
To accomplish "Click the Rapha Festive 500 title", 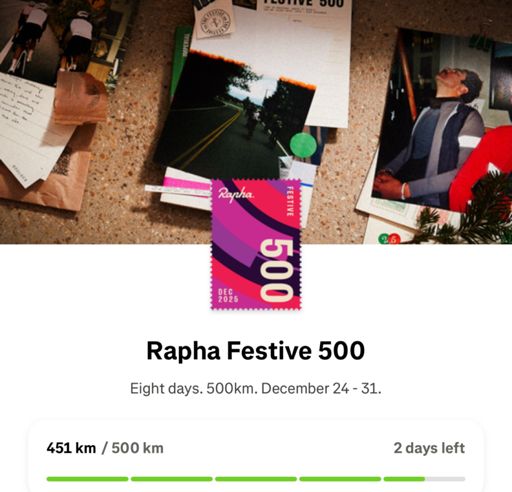I will [256, 351].
